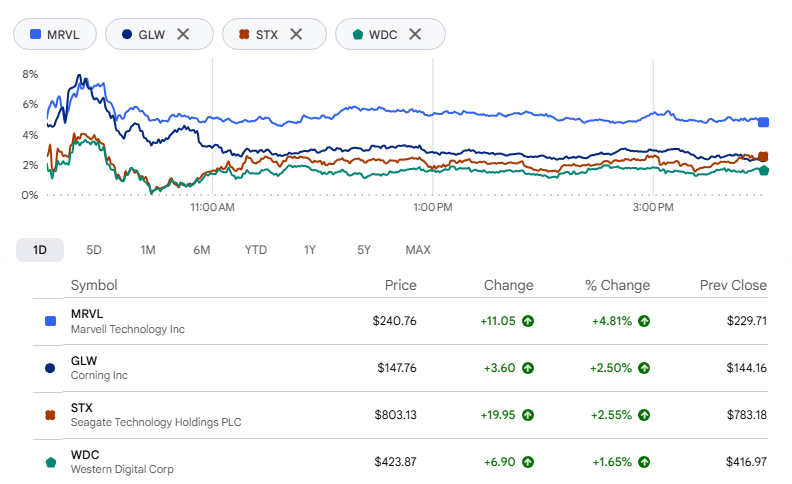792x484 pixels.
Task: Click WDC green up-arrow beside +1.65%
Action: 644,462
